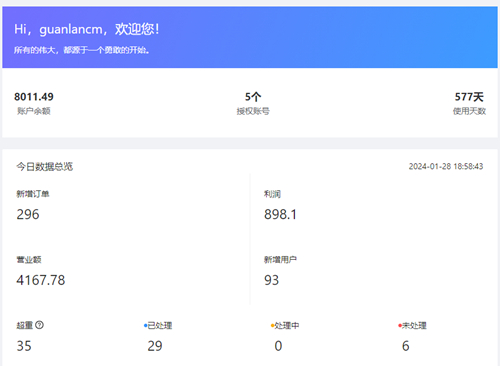500x366 pixels.
Task: Click the 营业额 label
Action: click(29, 259)
